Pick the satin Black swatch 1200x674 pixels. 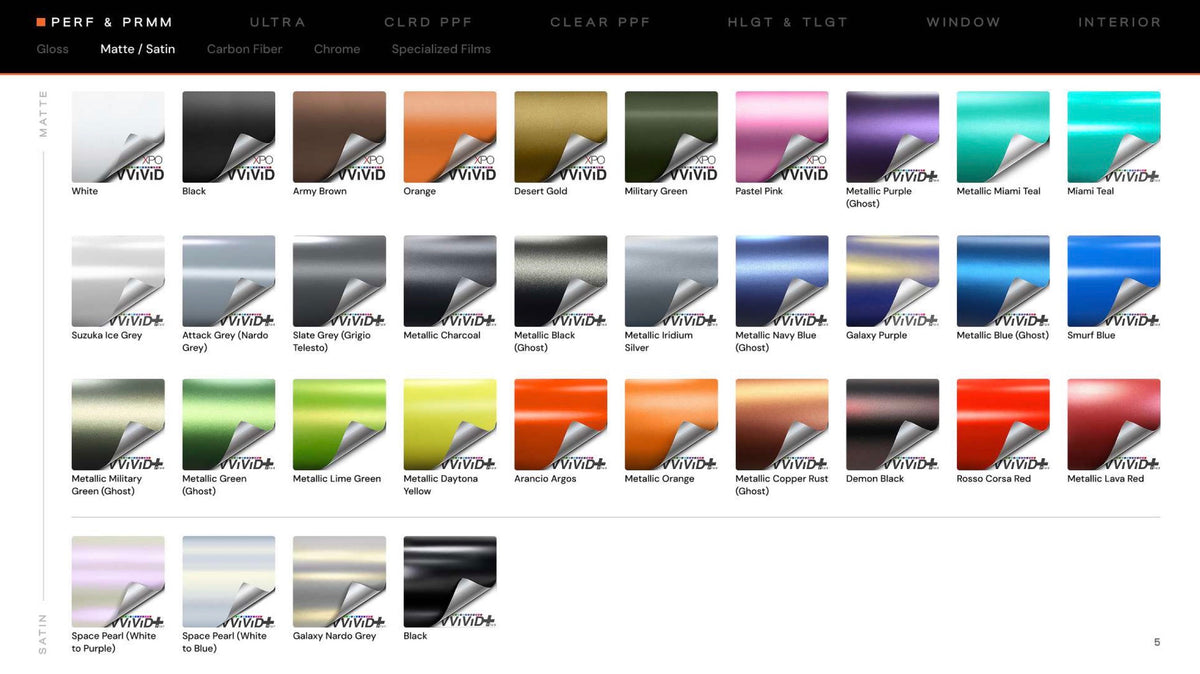click(450, 581)
